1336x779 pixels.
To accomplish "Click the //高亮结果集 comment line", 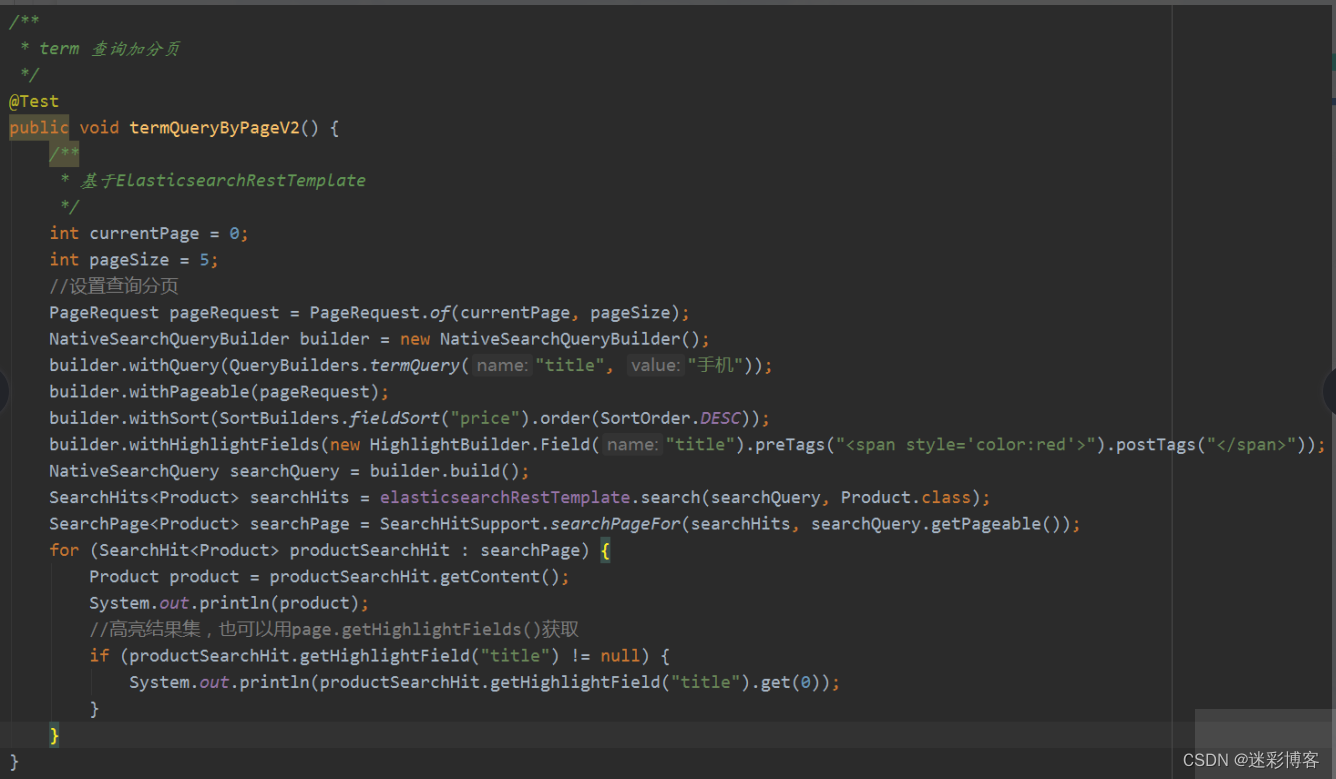I will (334, 629).
